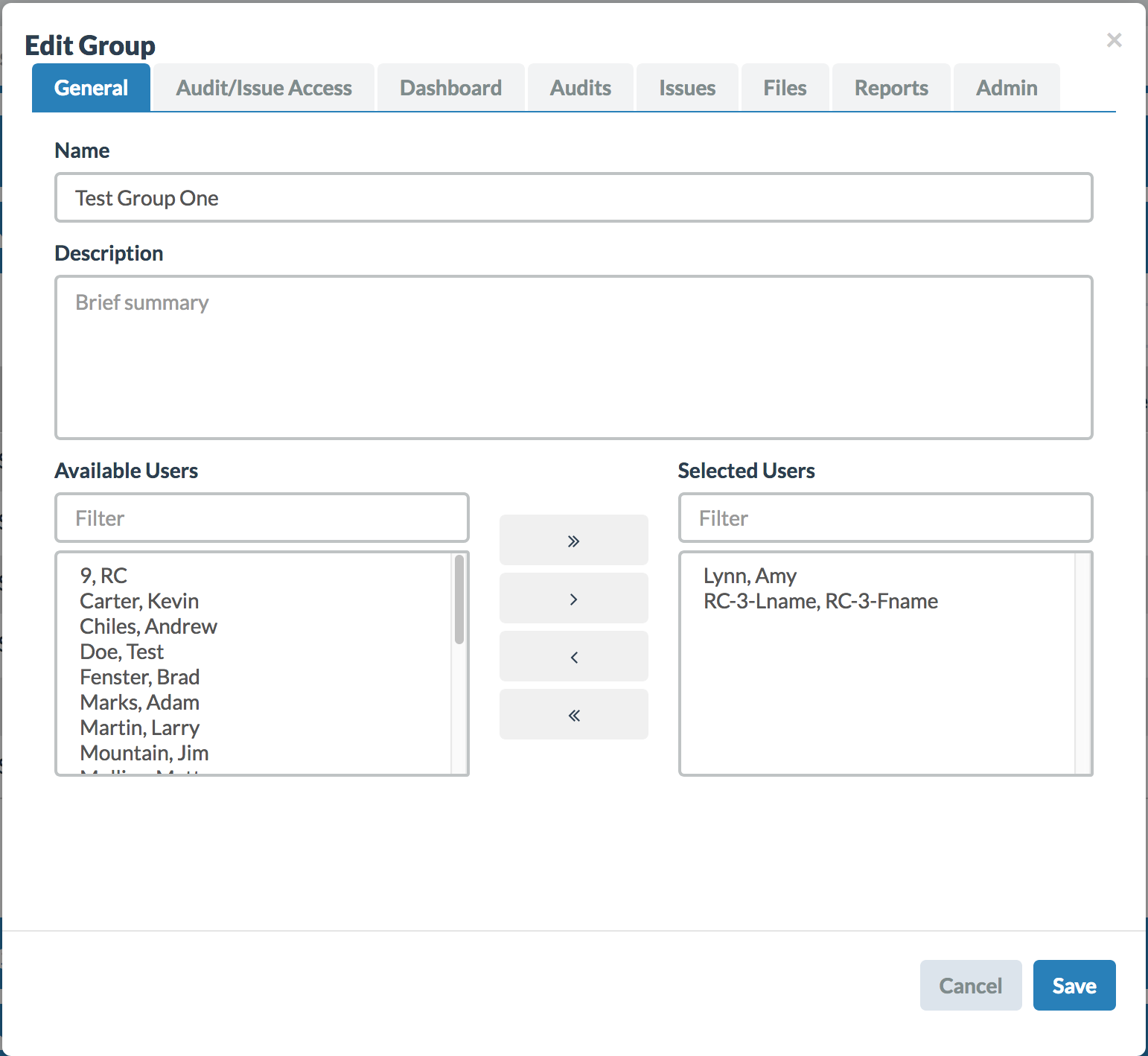This screenshot has width=1148, height=1056.
Task: Open the Files tab
Action: (785, 88)
